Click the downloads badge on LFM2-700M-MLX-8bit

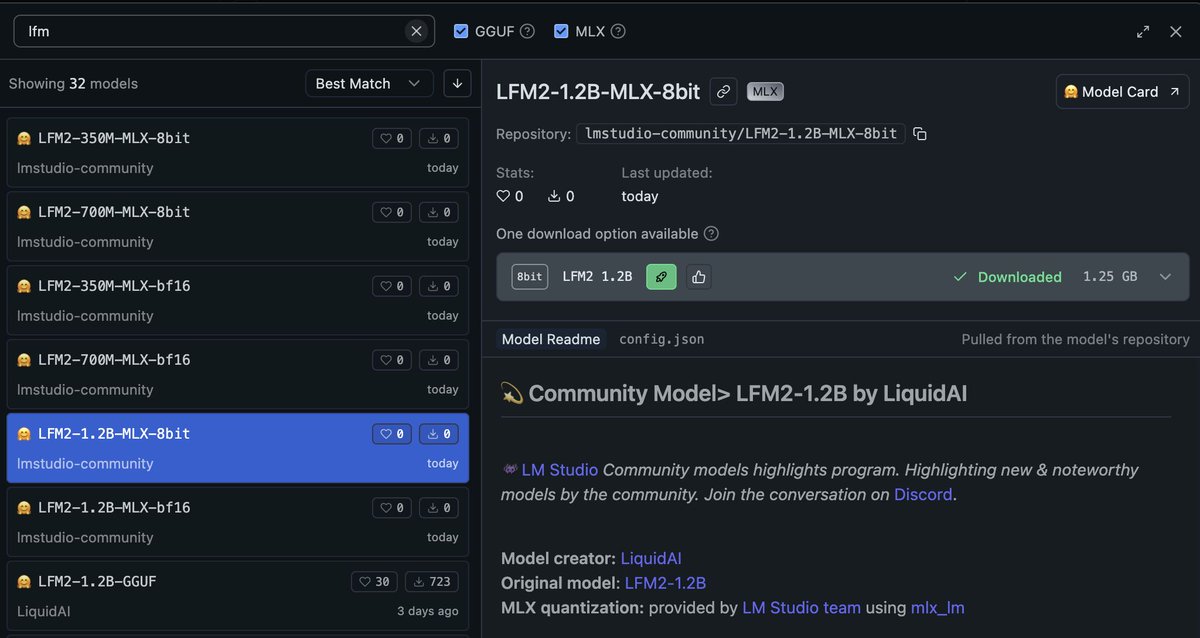click(x=438, y=212)
